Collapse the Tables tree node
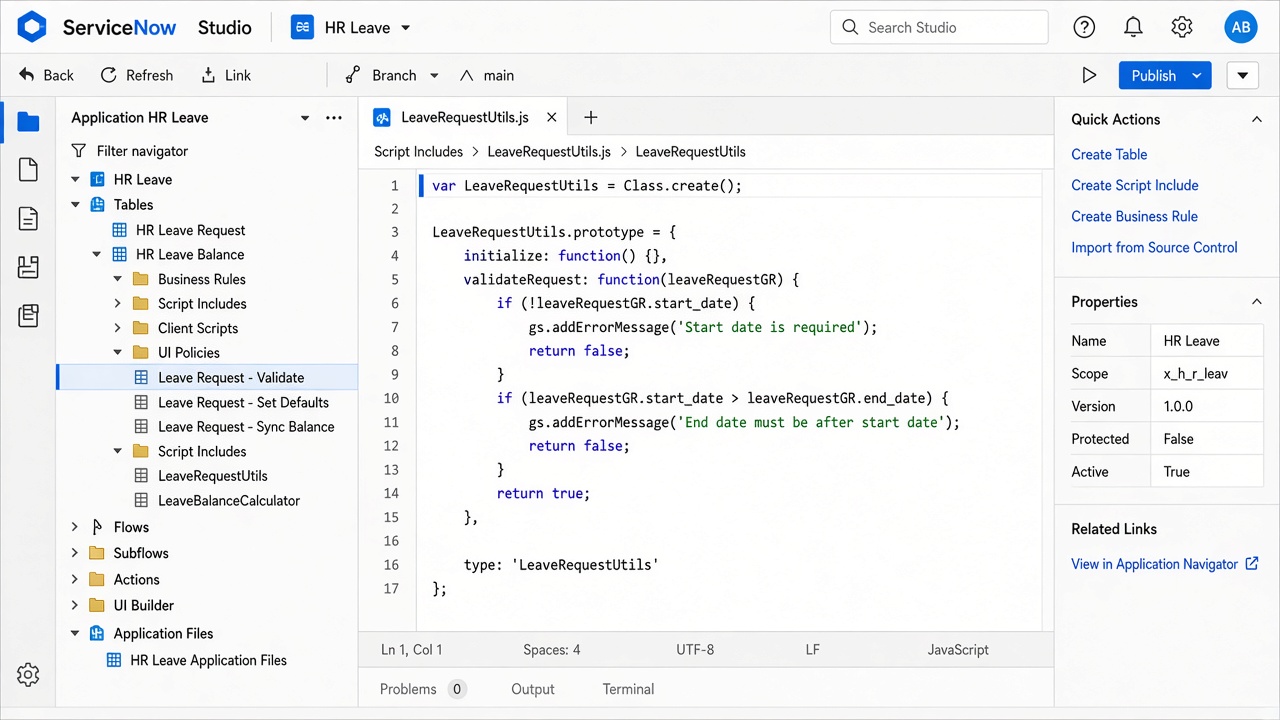The height and width of the screenshot is (720, 1280). [x=75, y=204]
